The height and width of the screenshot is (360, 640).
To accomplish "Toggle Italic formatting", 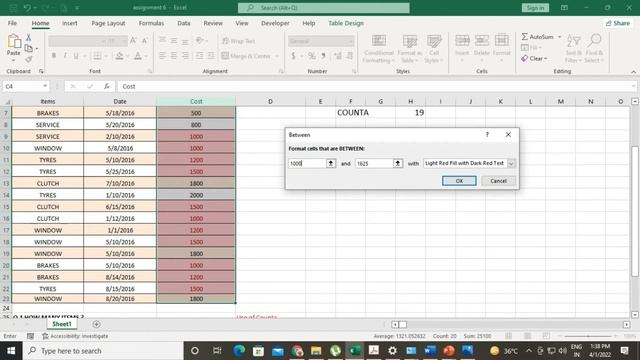I will [x=64, y=56].
